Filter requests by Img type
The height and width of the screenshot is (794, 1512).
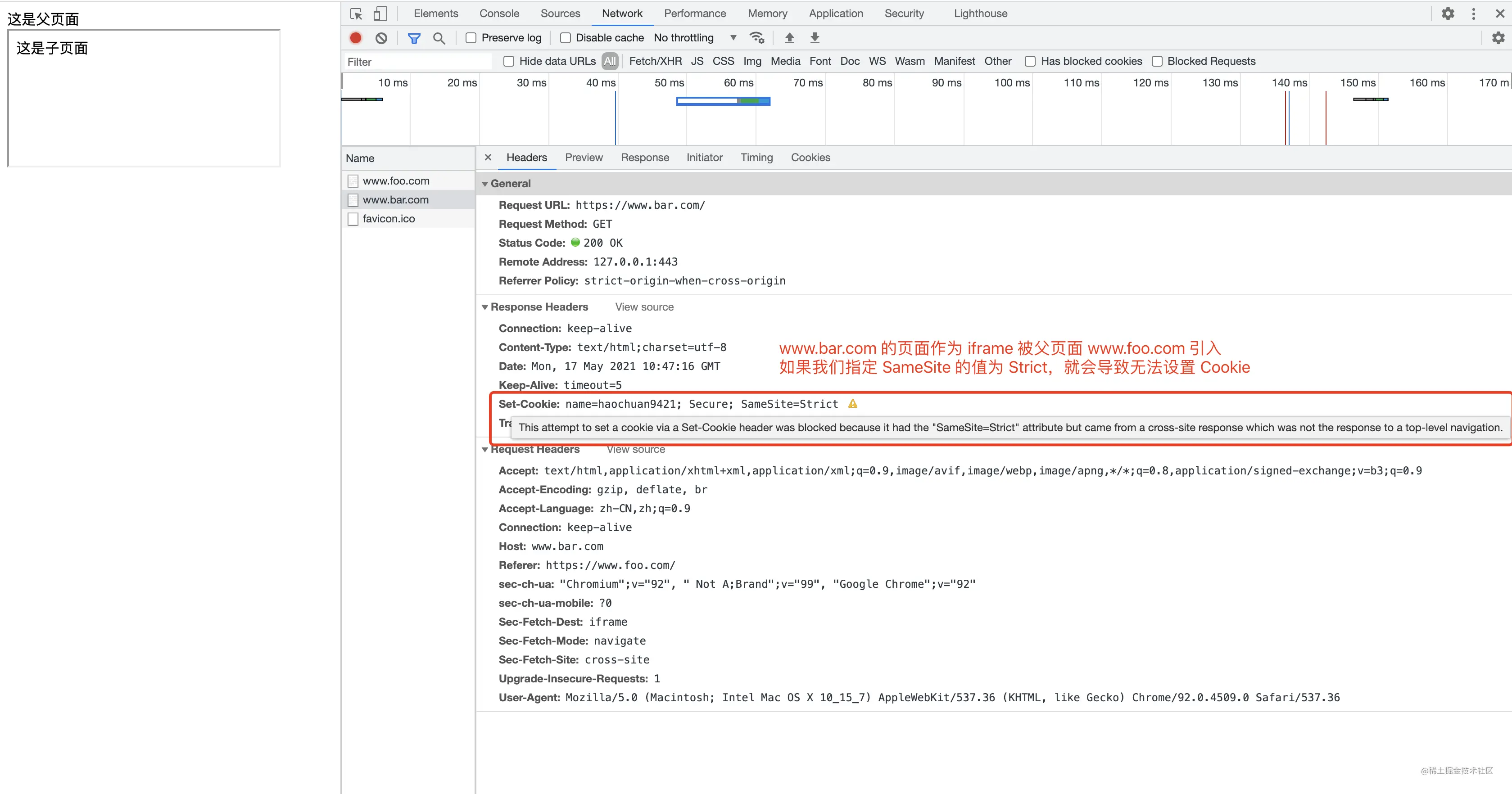(x=752, y=61)
